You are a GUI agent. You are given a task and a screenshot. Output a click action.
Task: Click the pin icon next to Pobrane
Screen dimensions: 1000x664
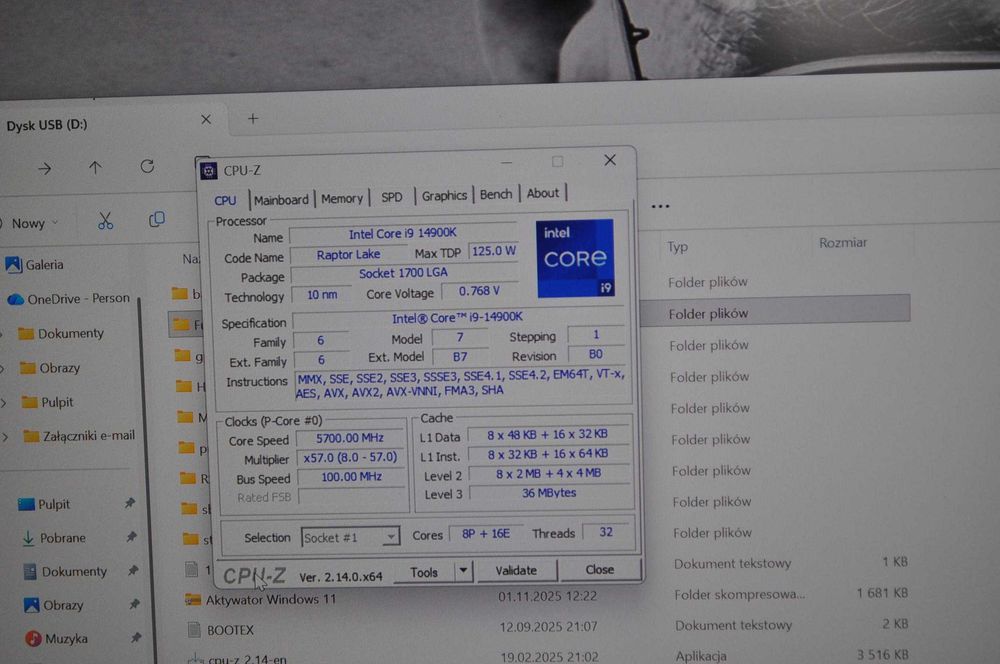click(131, 536)
